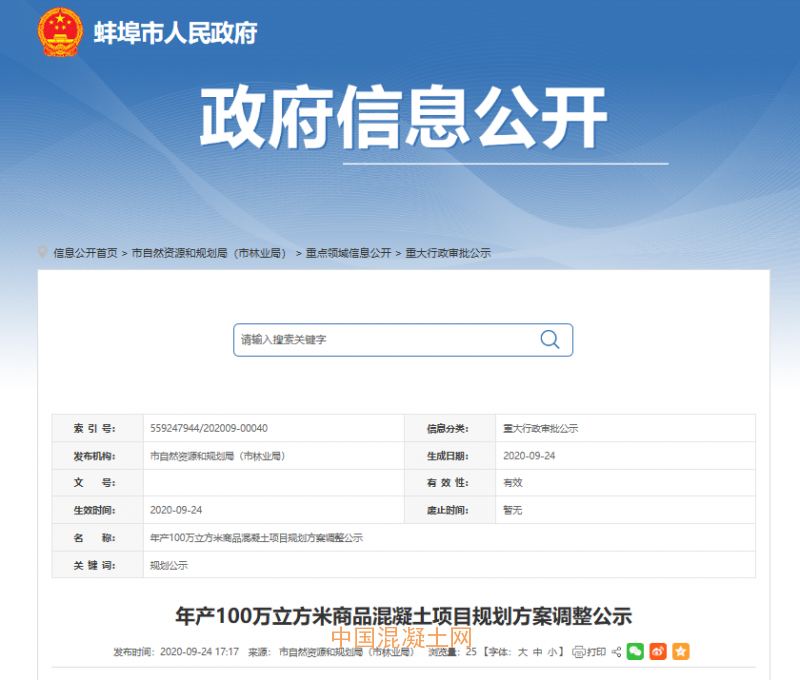Click the share arrow icon
Image resolution: width=800 pixels, height=680 pixels.
pyautogui.click(x=616, y=652)
